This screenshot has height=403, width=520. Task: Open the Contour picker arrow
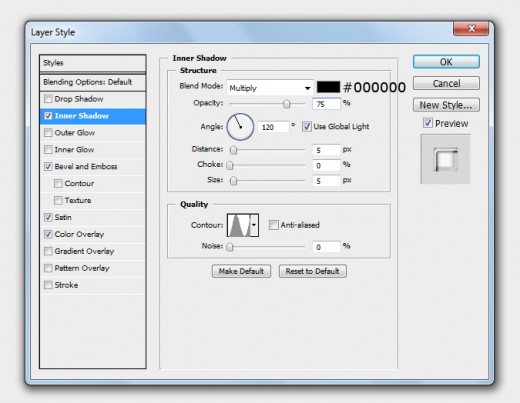254,225
